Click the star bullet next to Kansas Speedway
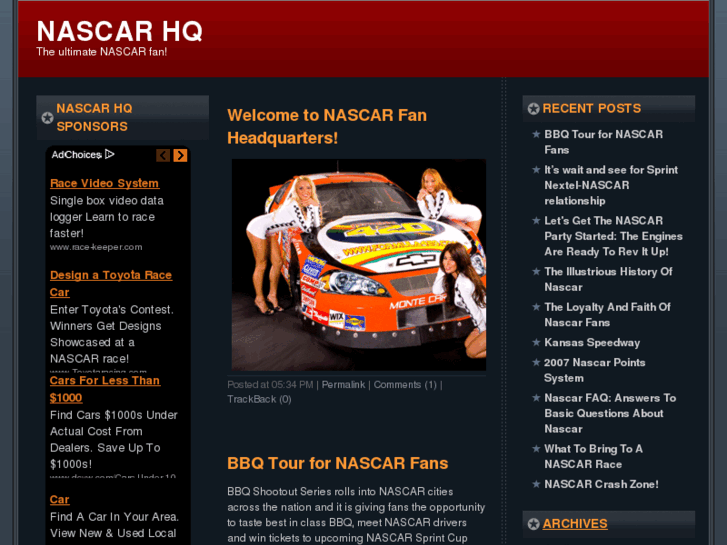 click(536, 342)
